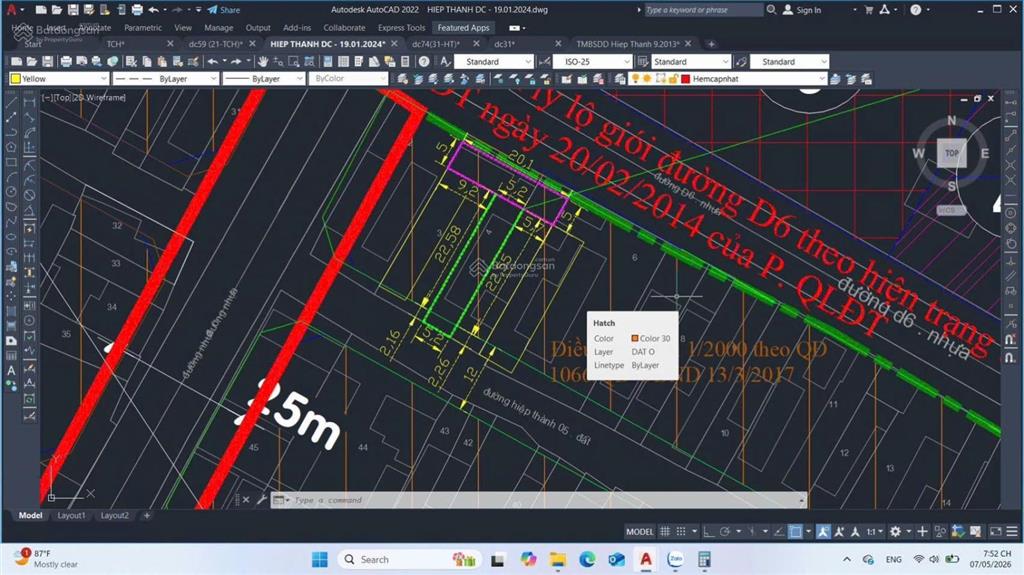Switch to the TMBSDD Hiep Thanh 9.2013 tab

click(x=628, y=44)
